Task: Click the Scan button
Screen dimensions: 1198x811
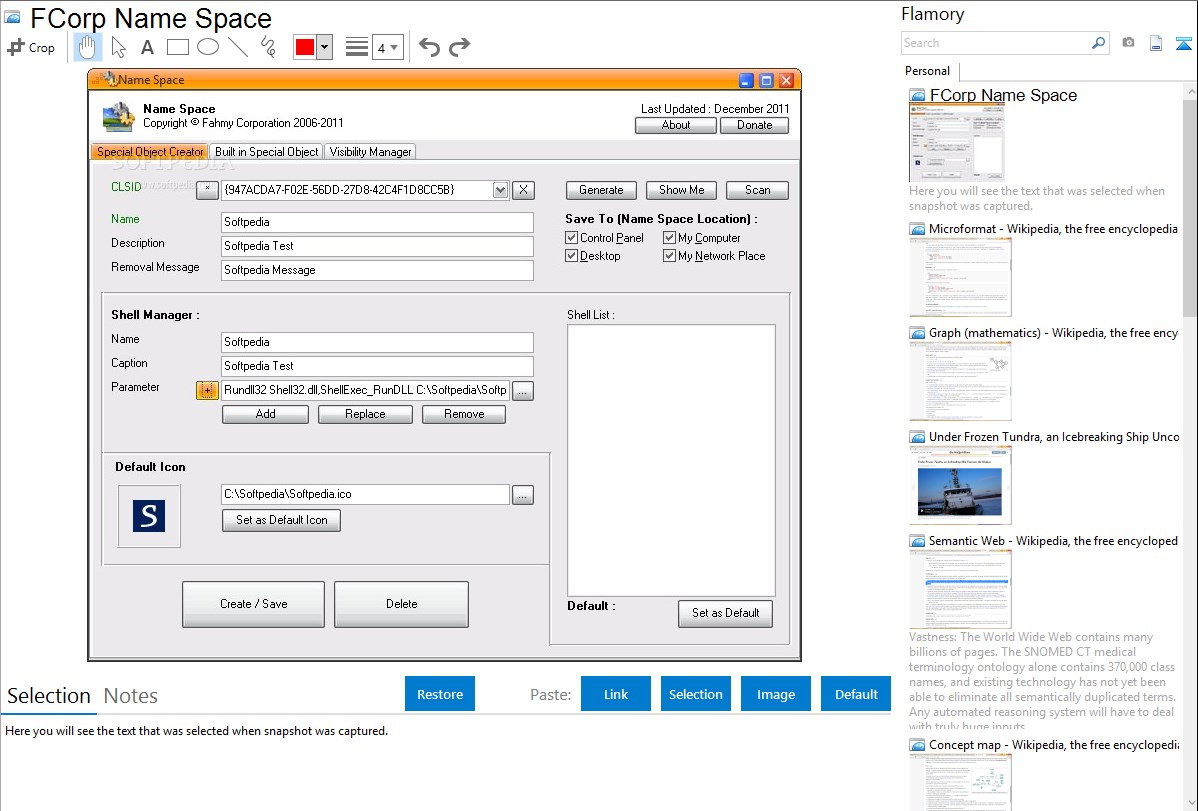Action: 757,190
